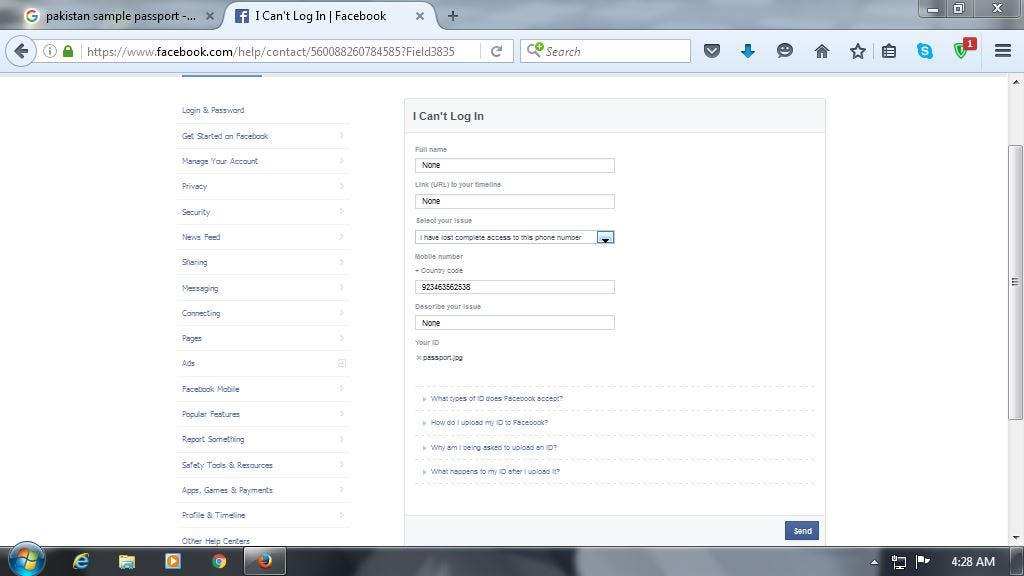Open the Firefox hamburger menu
Viewport: 1024px width, 576px height.
point(1002,51)
